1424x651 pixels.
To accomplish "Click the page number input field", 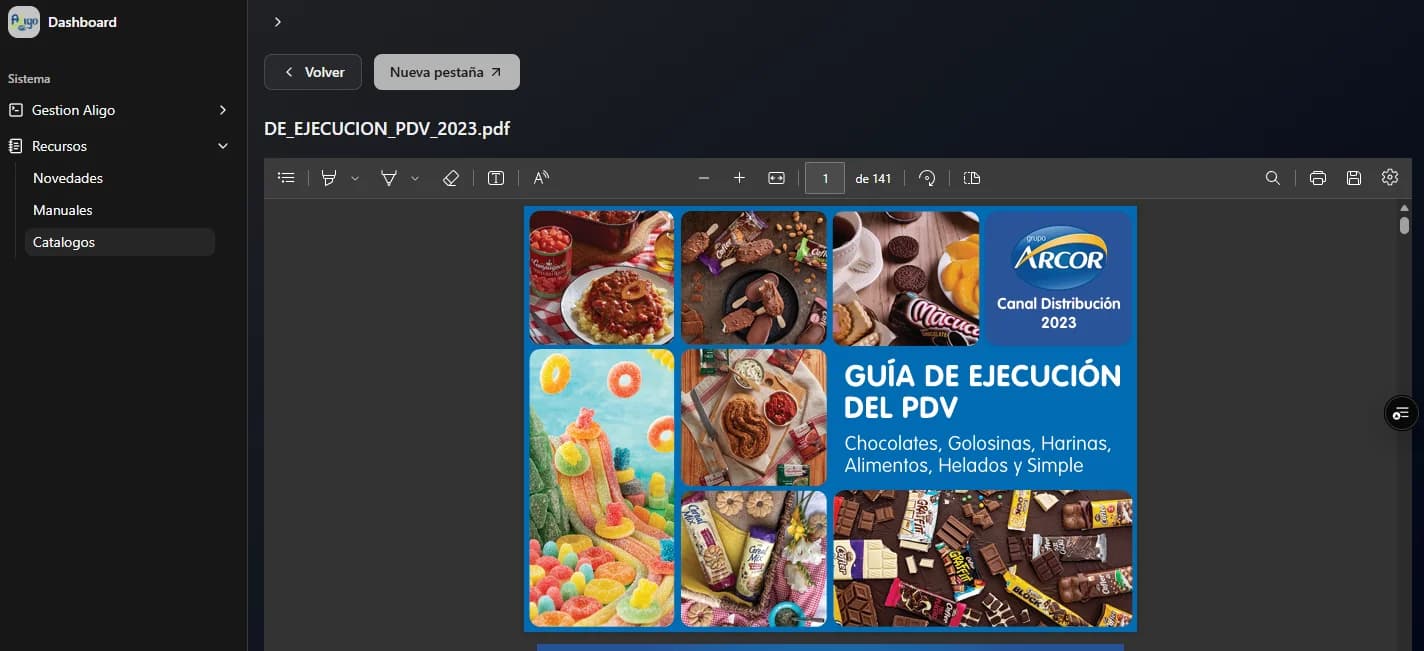I will (825, 178).
